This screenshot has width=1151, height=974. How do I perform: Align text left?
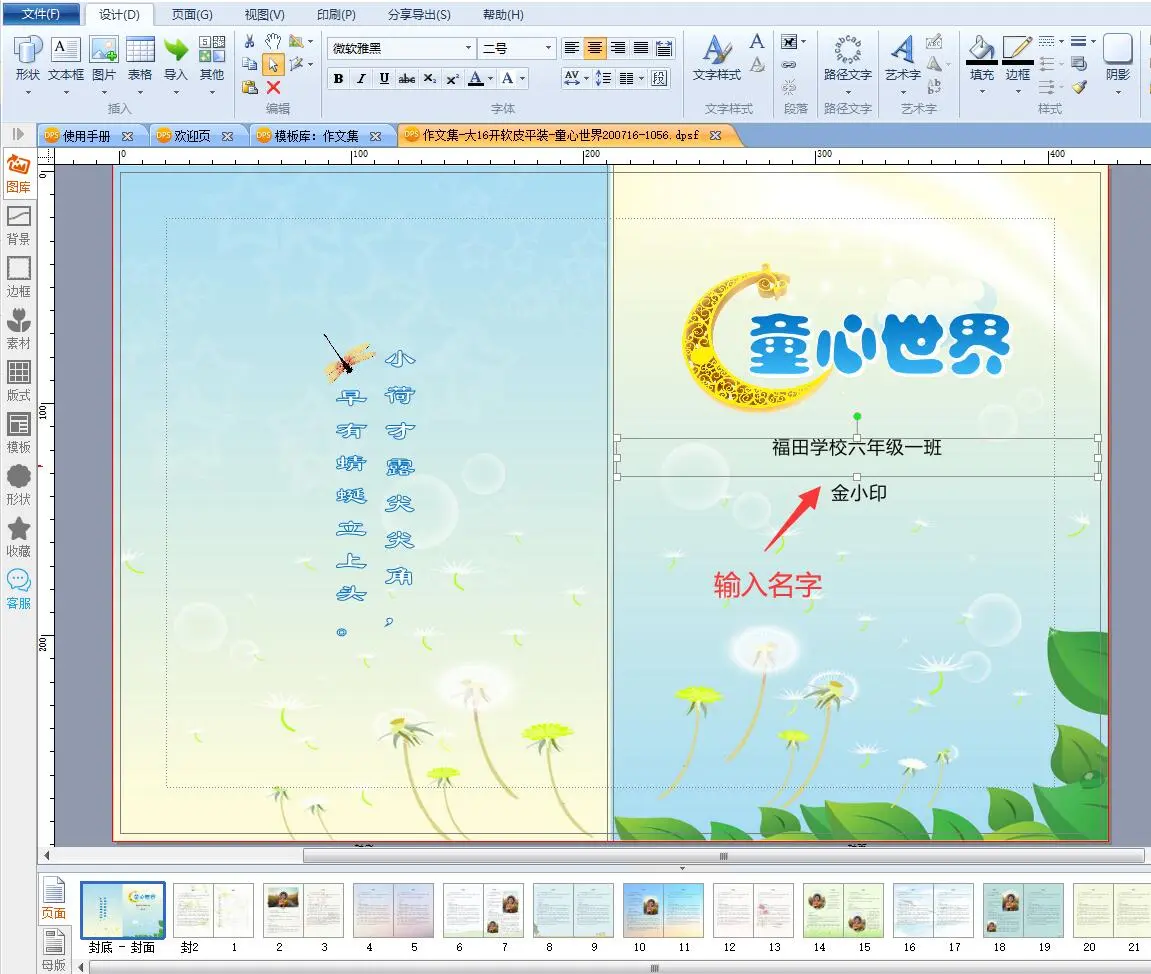572,48
